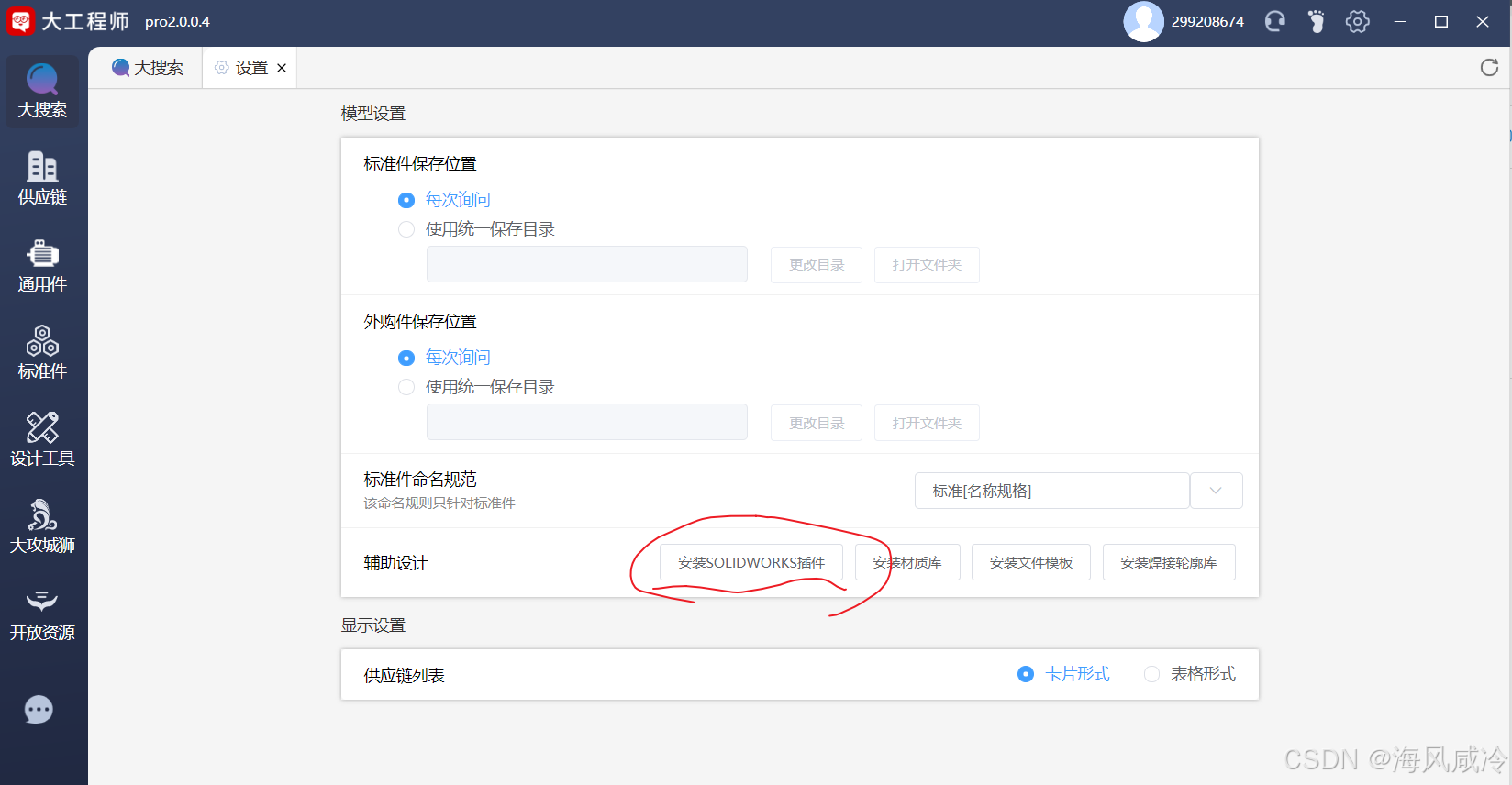Open the 设计工具 sidebar section
Image resolution: width=1512 pixels, height=785 pixels.
(x=42, y=440)
